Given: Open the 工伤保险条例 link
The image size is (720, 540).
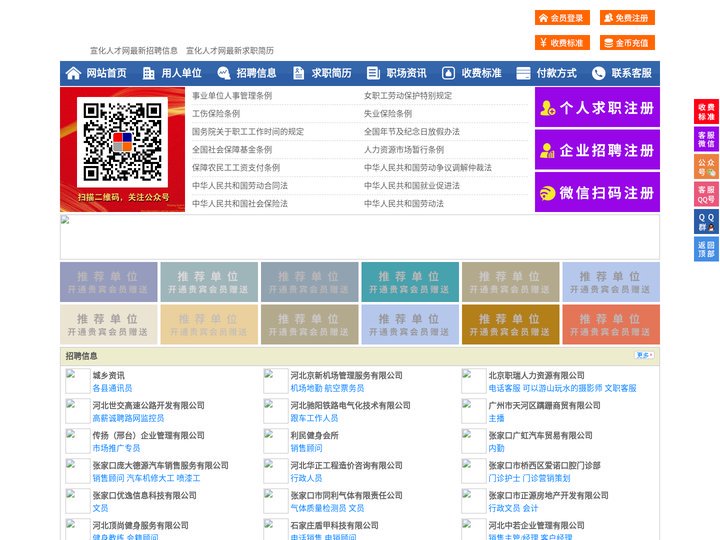Looking at the screenshot, I should click(x=216, y=113).
